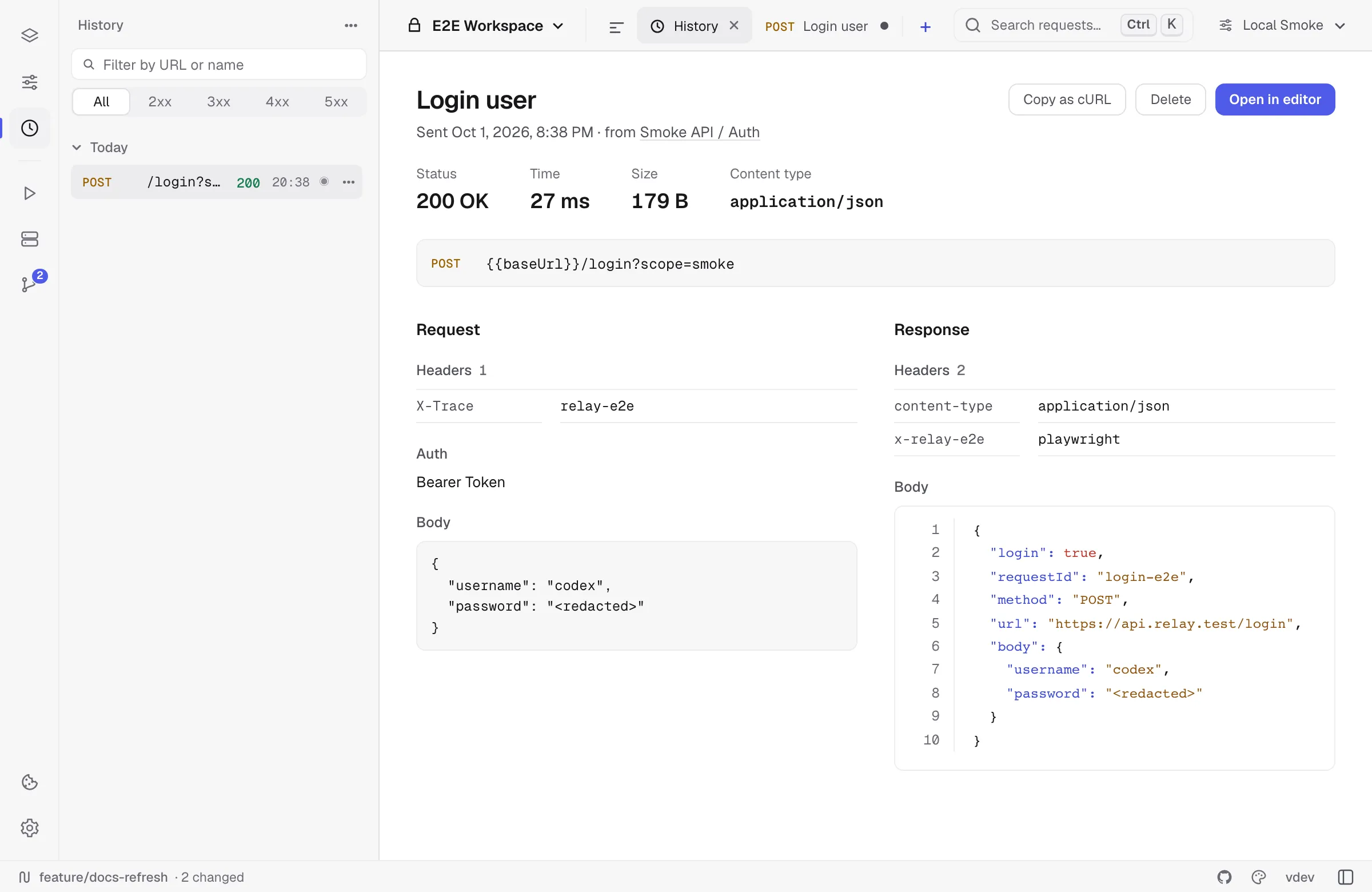Viewport: 1372px width, 892px height.
Task: Toggle the panel layout icon in status bar
Action: click(x=1346, y=877)
